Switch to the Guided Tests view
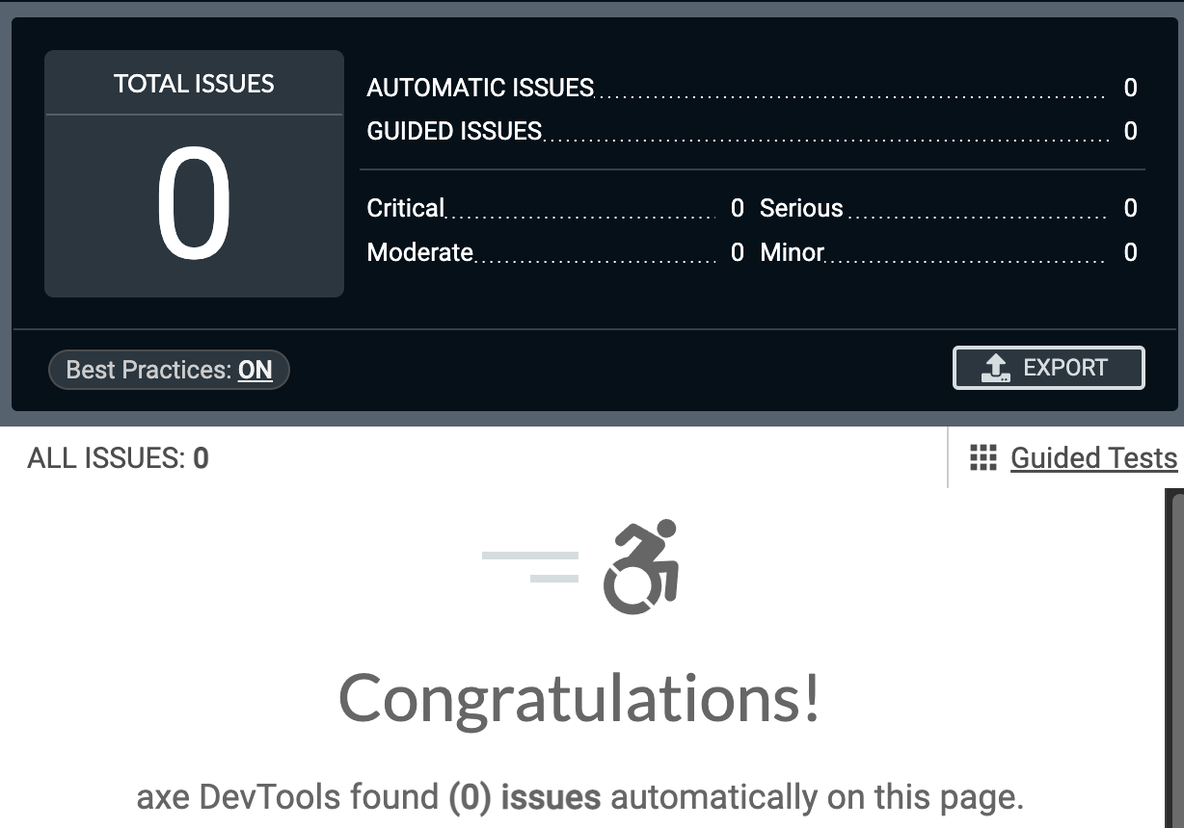Image resolution: width=1184 pixels, height=828 pixels. tap(1094, 457)
